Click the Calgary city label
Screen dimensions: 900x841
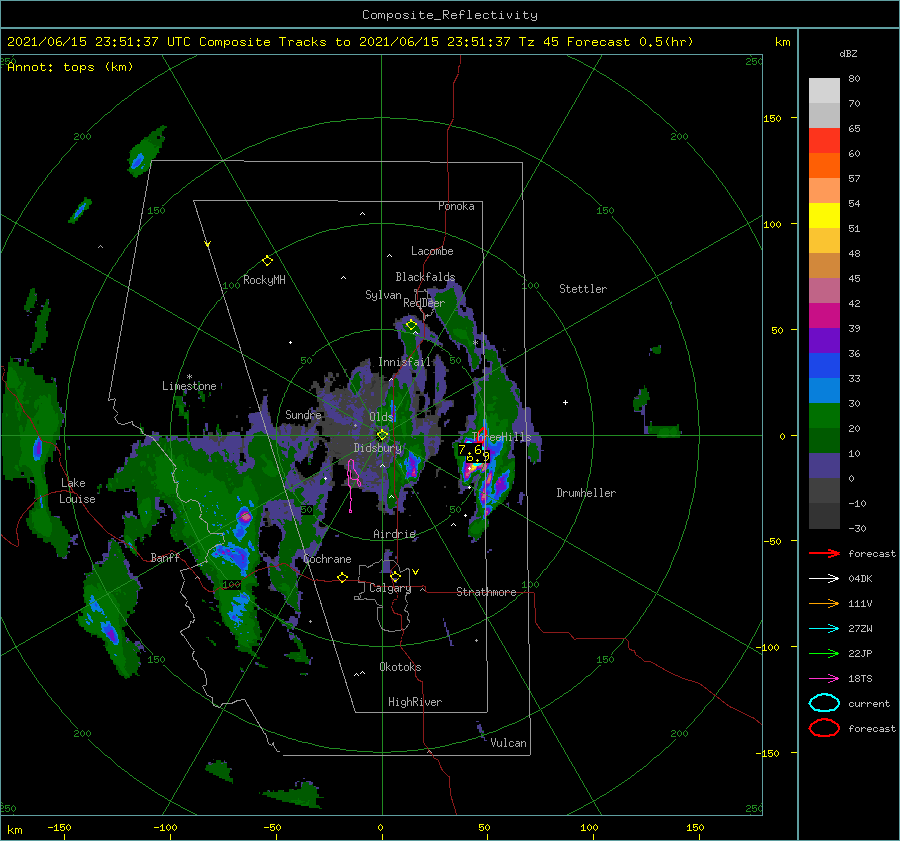point(390,588)
